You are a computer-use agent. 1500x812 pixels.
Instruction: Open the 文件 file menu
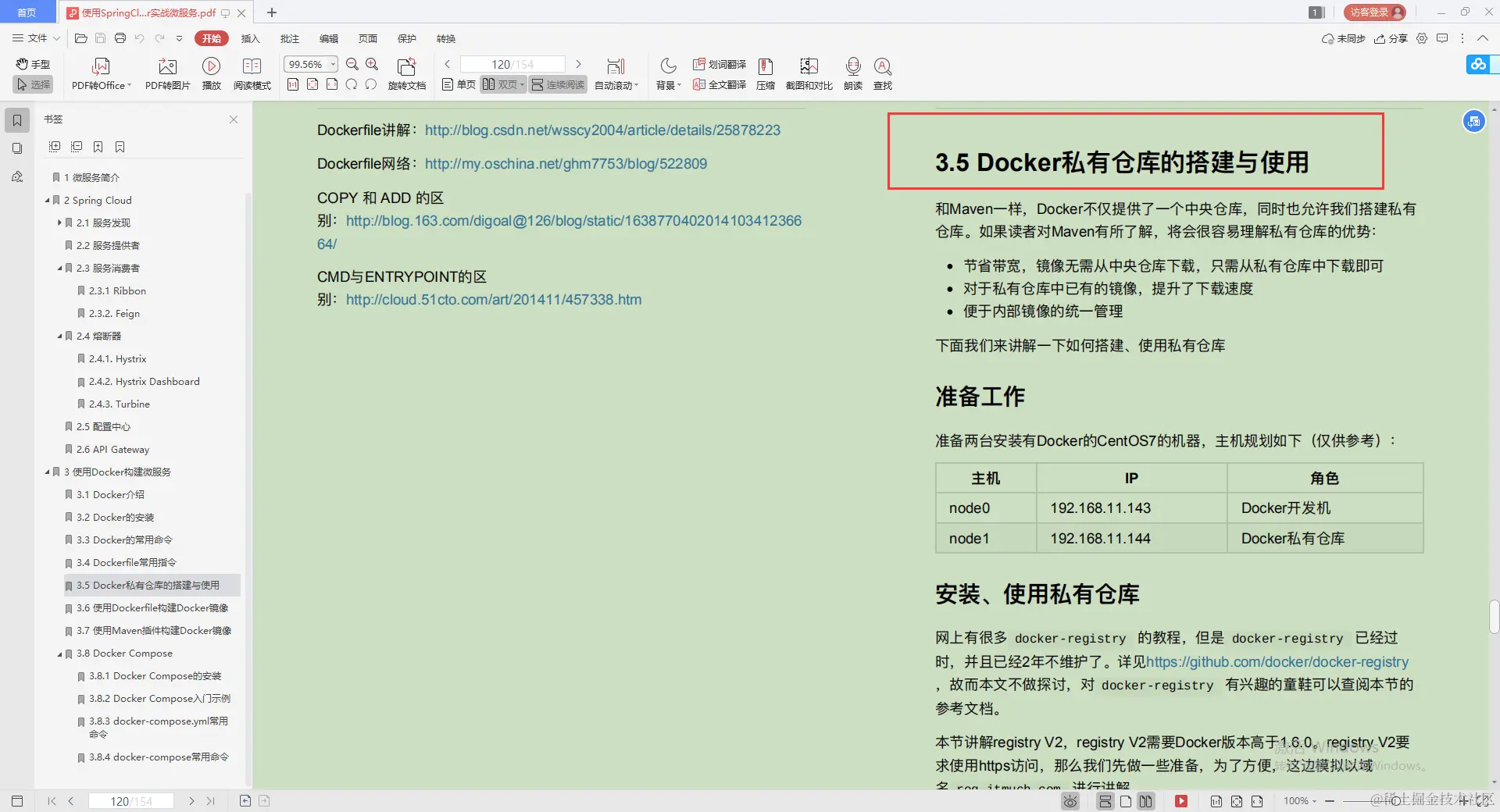(x=36, y=38)
